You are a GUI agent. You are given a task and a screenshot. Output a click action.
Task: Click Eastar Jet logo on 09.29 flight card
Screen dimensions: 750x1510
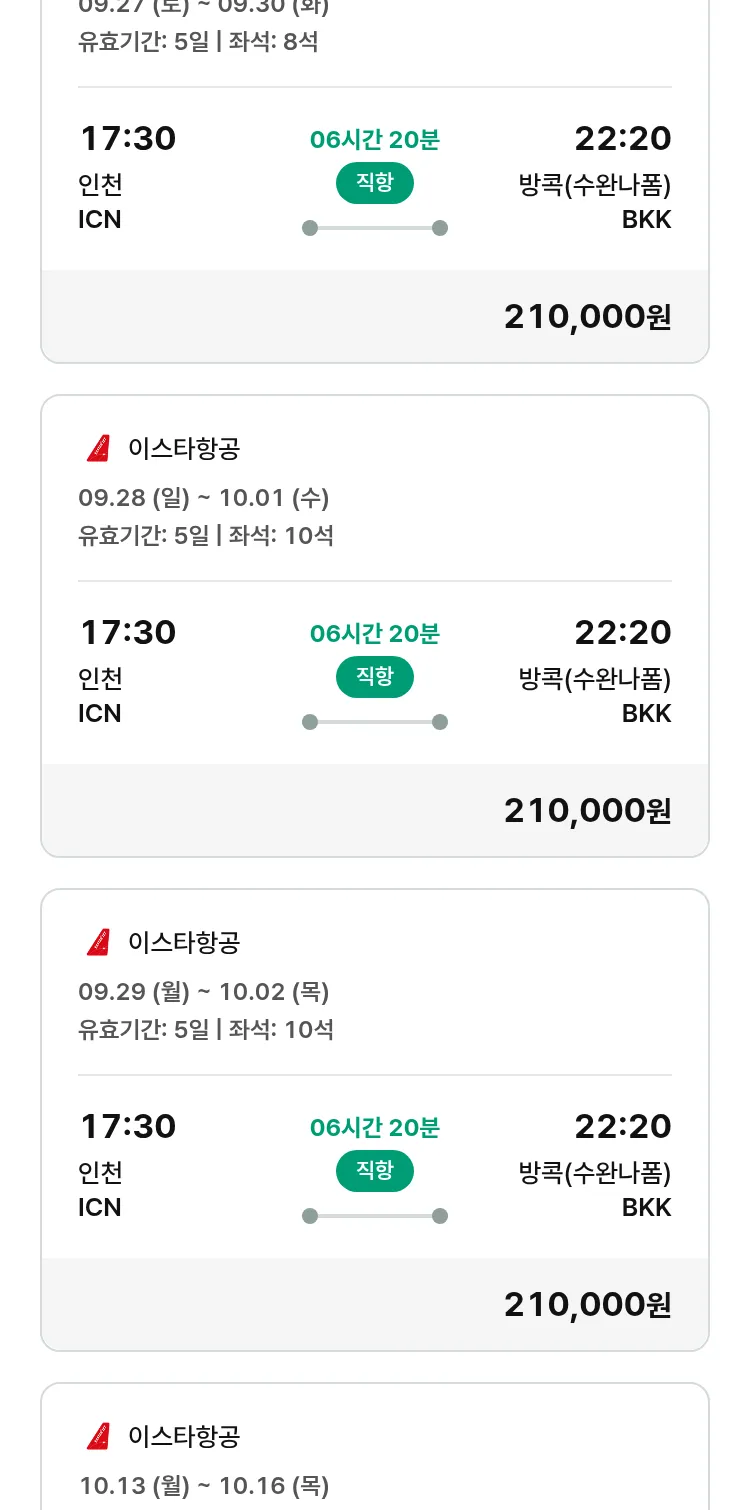click(98, 942)
